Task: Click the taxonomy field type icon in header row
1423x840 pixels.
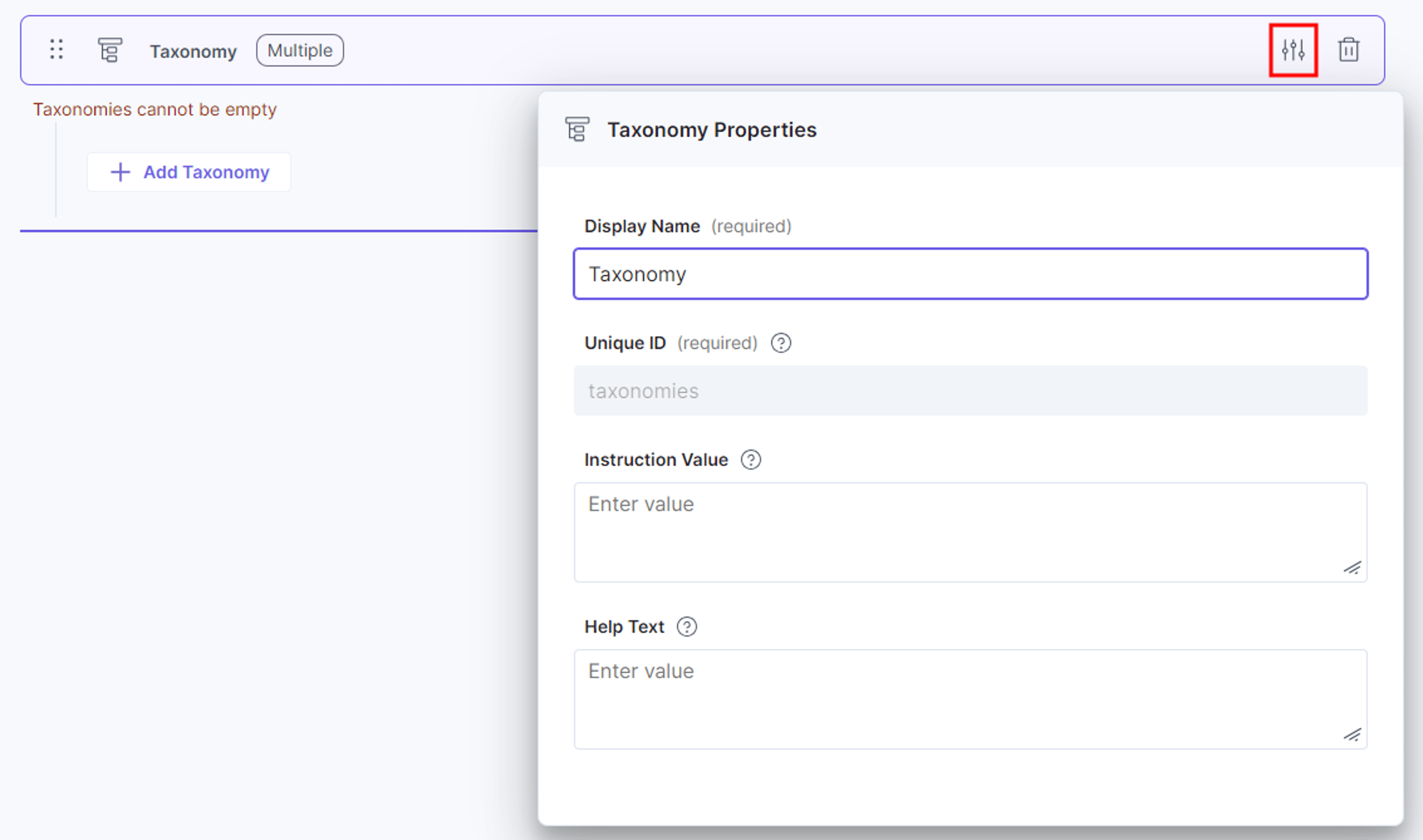Action: click(x=110, y=50)
